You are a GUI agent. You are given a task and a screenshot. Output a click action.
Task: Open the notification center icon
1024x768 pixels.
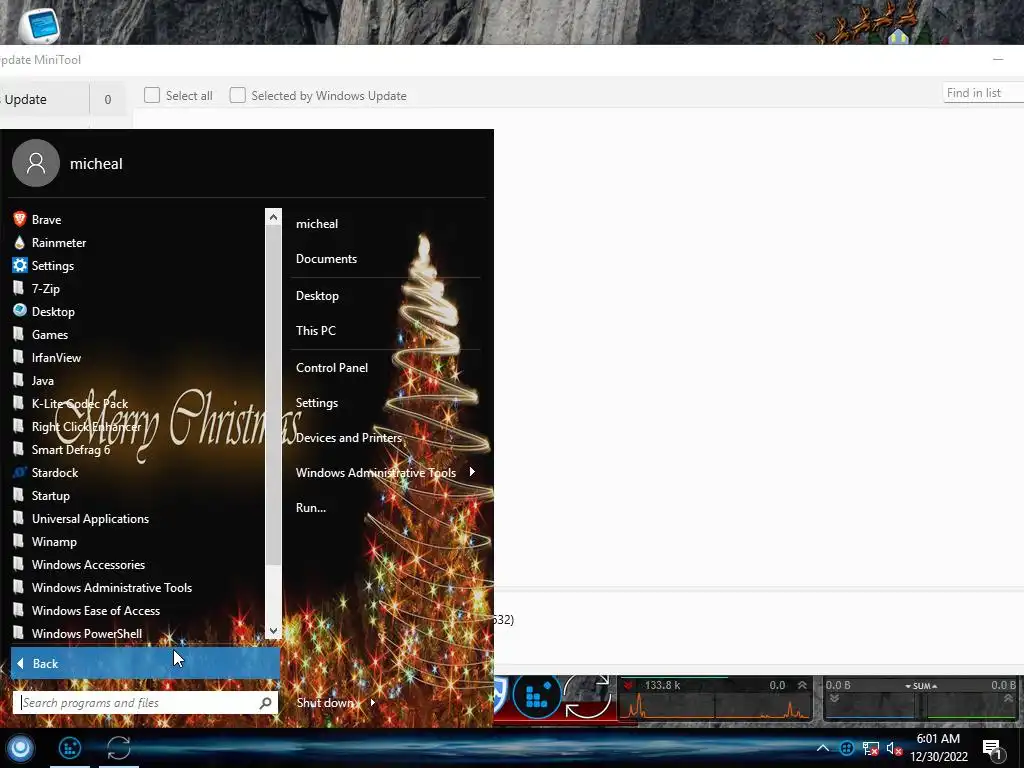click(993, 749)
